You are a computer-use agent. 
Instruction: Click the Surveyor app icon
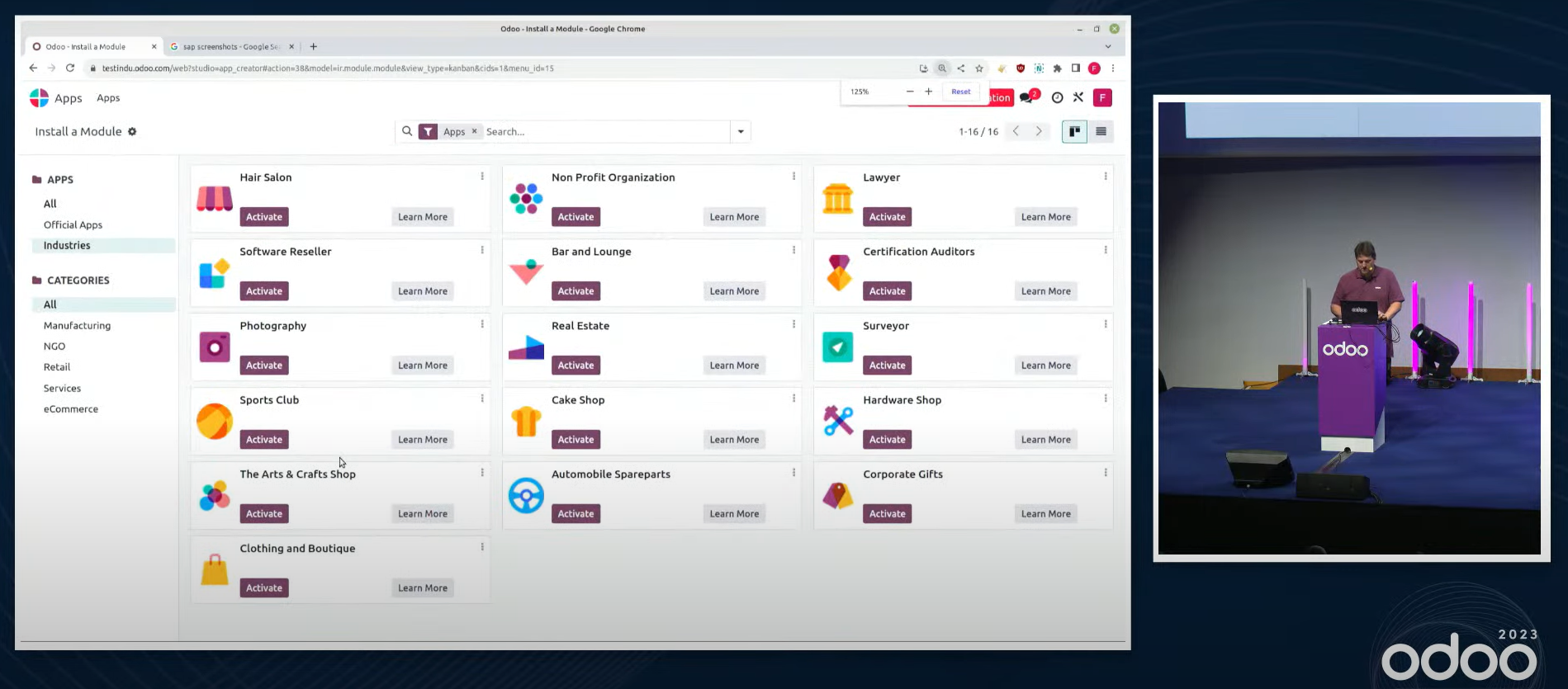[838, 347]
